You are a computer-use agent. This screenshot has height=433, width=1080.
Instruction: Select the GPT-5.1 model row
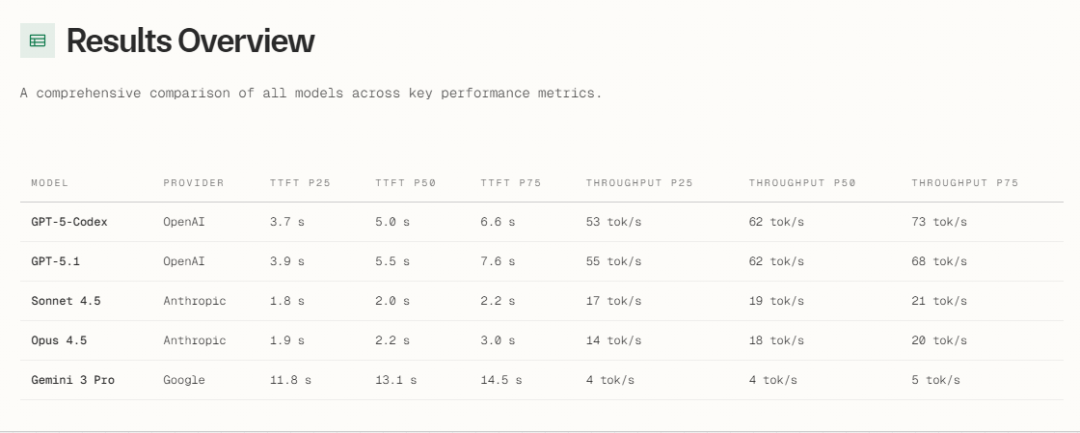(x=54, y=261)
